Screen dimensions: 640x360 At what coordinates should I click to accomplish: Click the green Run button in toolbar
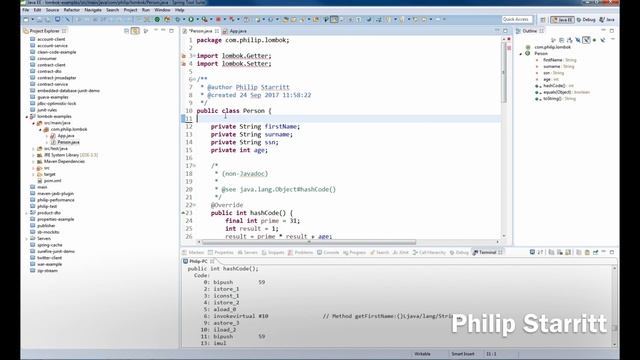pos(191,20)
